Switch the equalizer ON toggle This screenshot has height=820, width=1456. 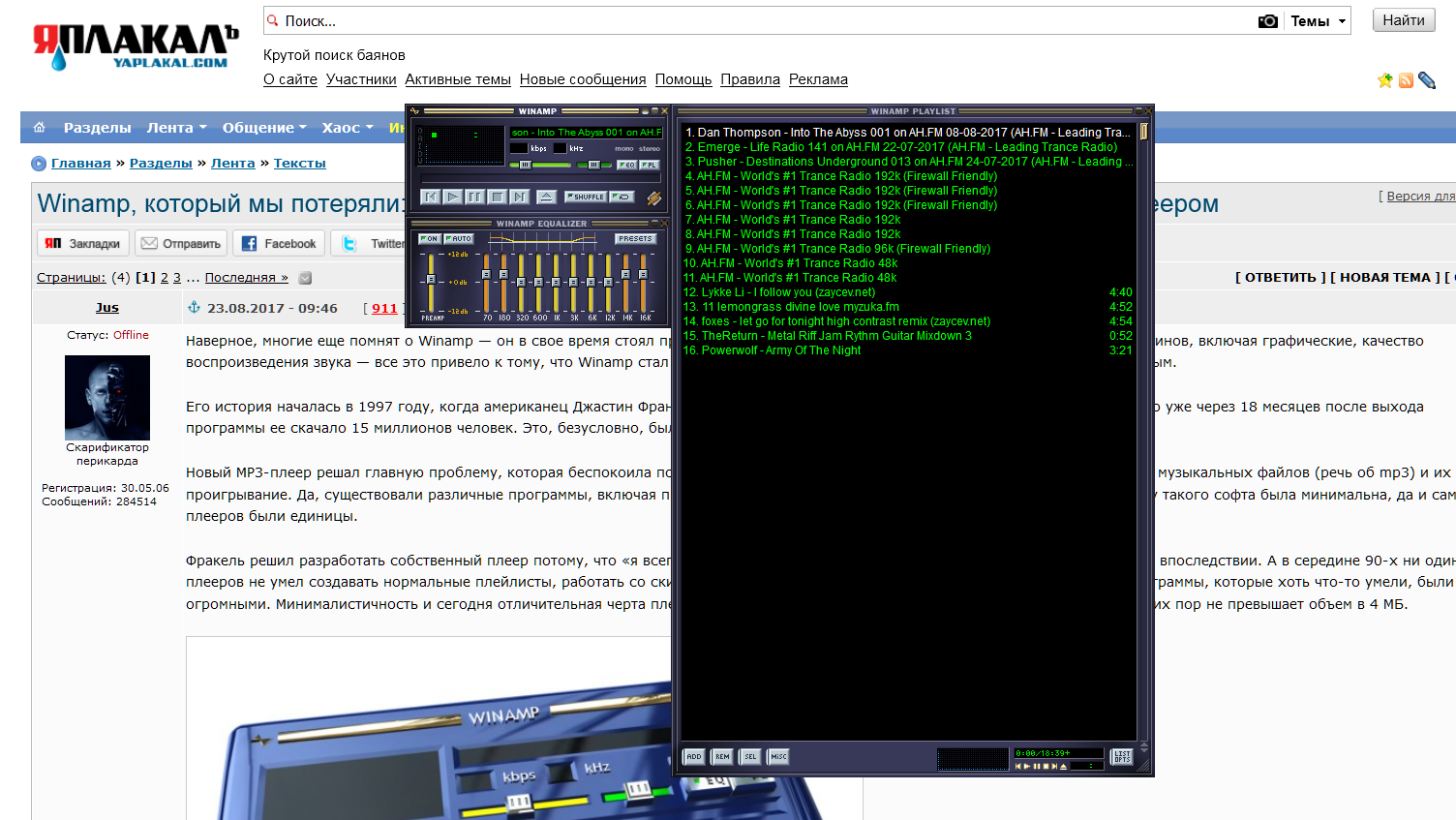pos(429,238)
